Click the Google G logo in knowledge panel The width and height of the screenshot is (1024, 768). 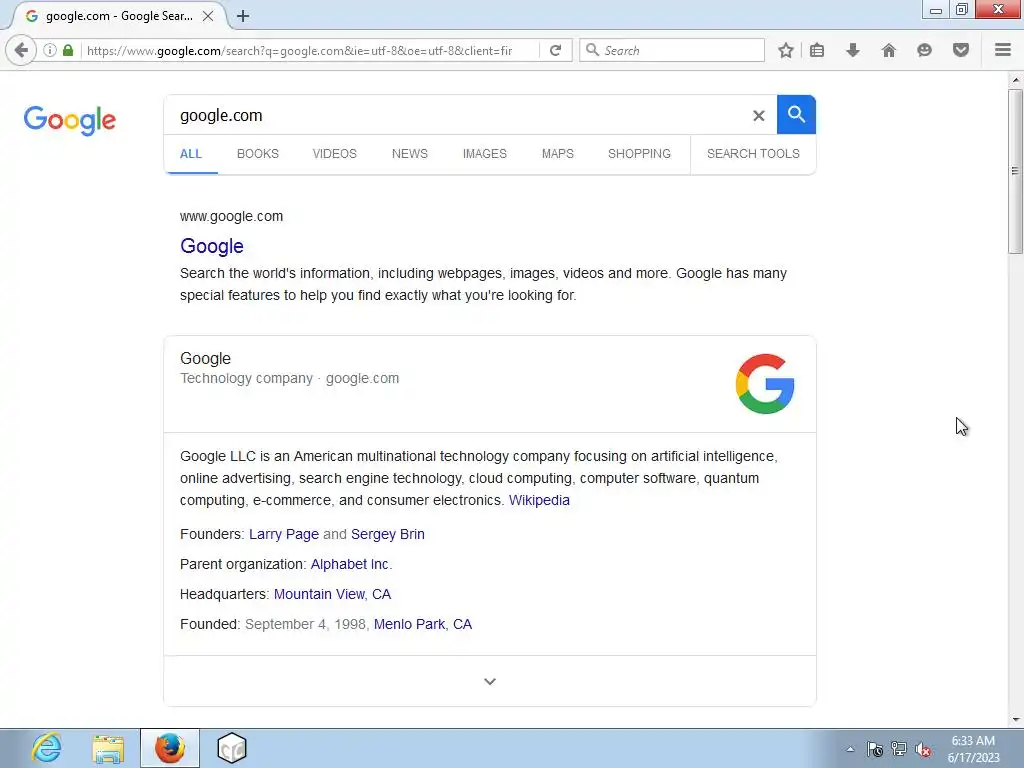(x=765, y=384)
